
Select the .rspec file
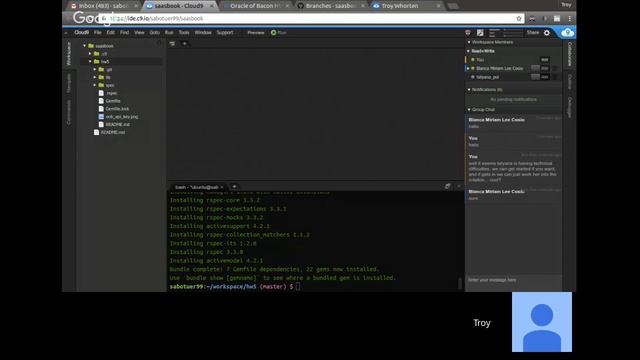point(111,93)
